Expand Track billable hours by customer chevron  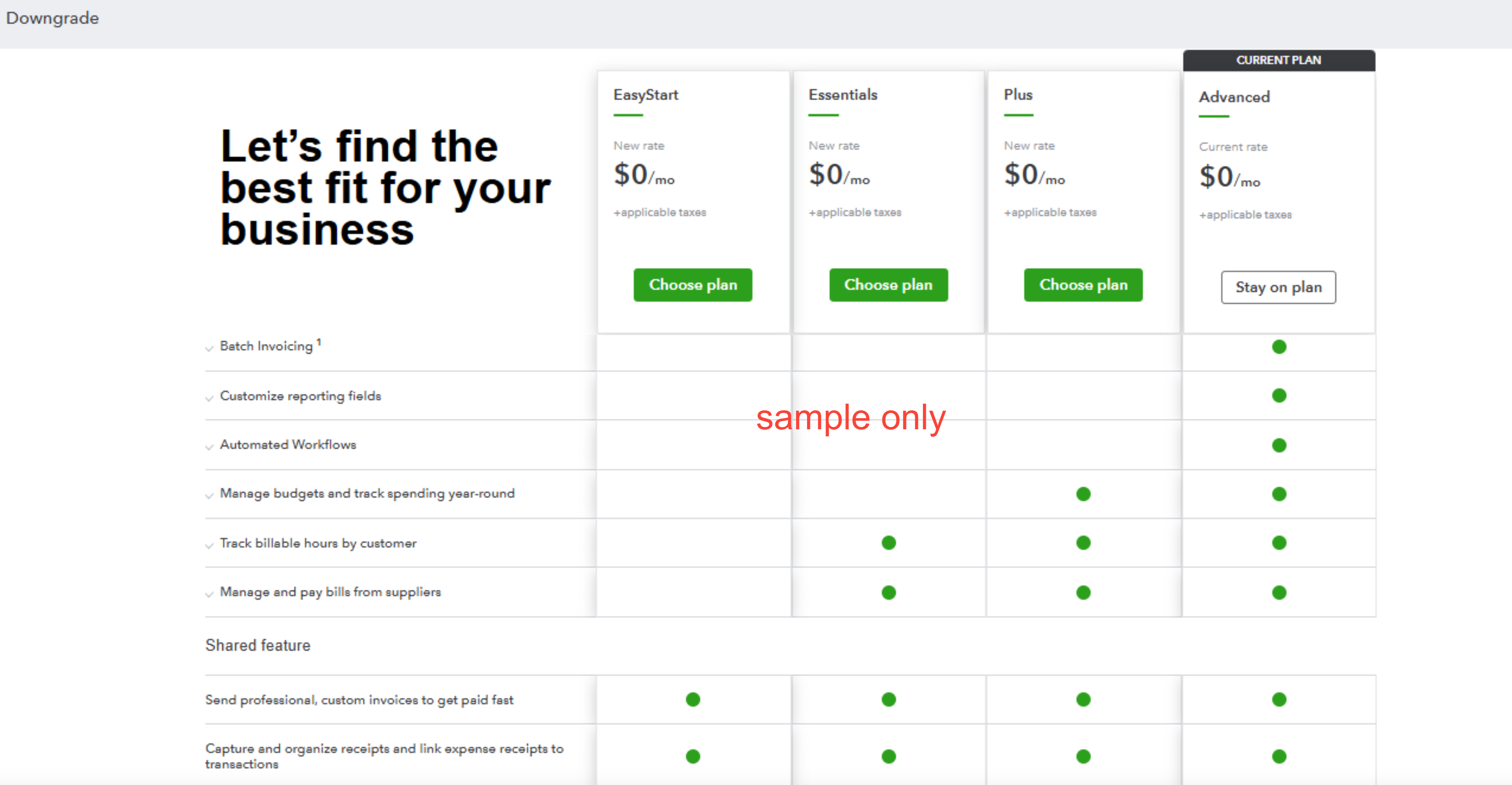pyautogui.click(x=209, y=546)
